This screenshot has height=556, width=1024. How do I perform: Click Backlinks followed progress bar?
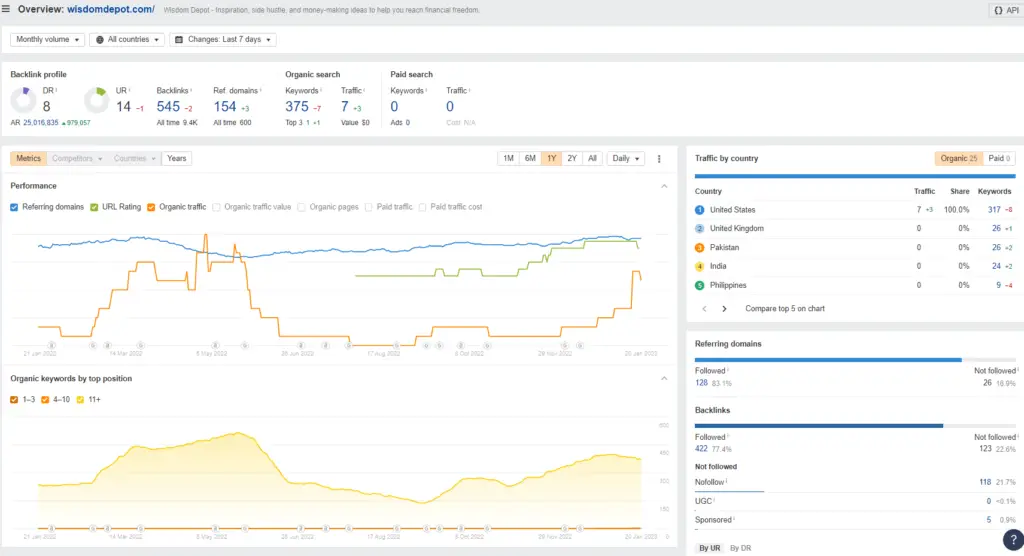click(x=819, y=426)
